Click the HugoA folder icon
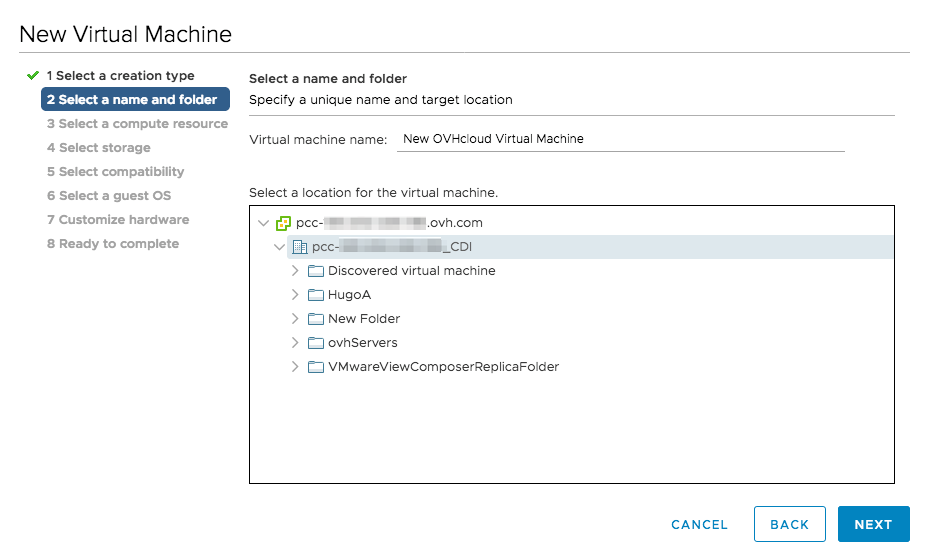This screenshot has height=554, width=925. click(x=316, y=295)
